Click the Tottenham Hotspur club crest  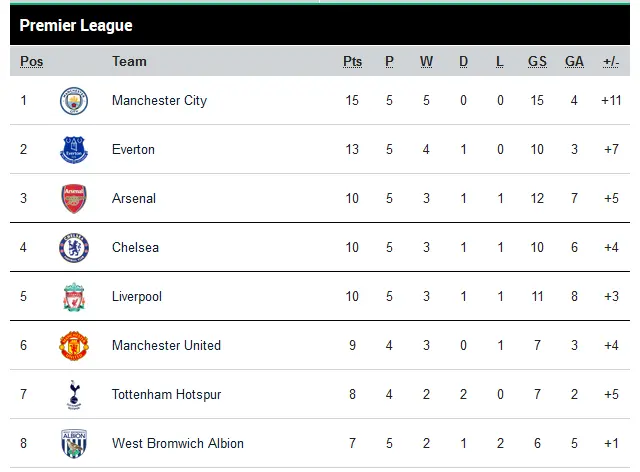pyautogui.click(x=74, y=394)
